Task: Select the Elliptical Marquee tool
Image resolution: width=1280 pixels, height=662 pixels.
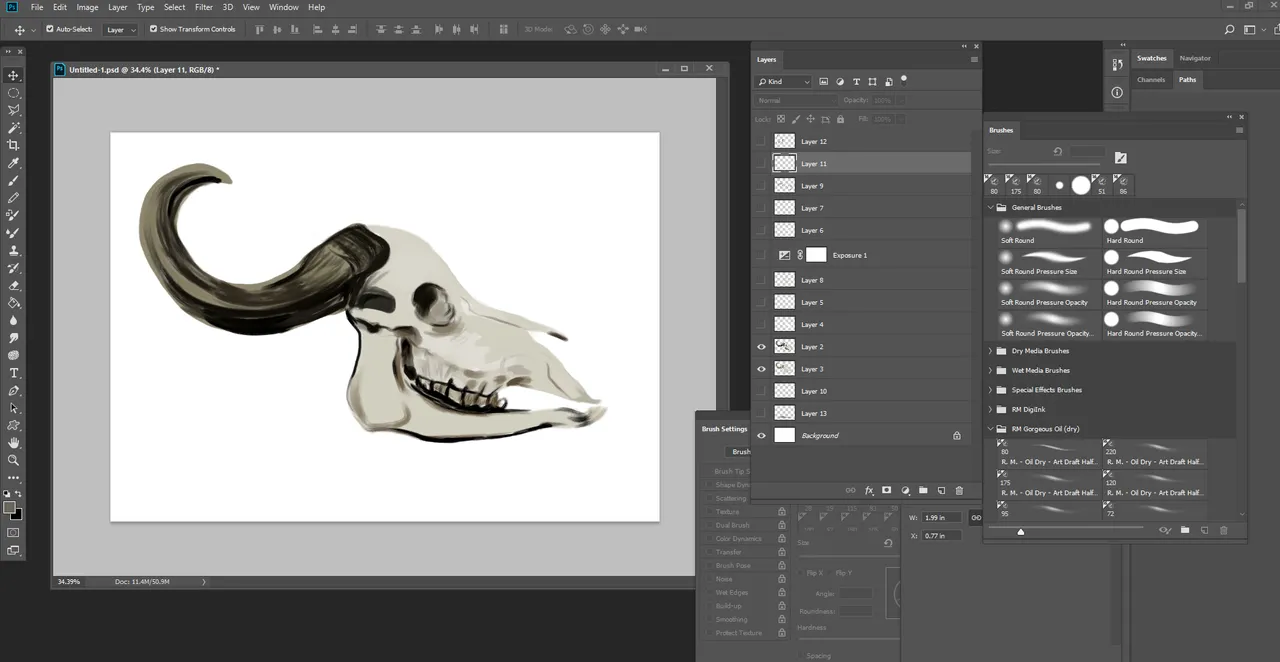Action: 14,93
